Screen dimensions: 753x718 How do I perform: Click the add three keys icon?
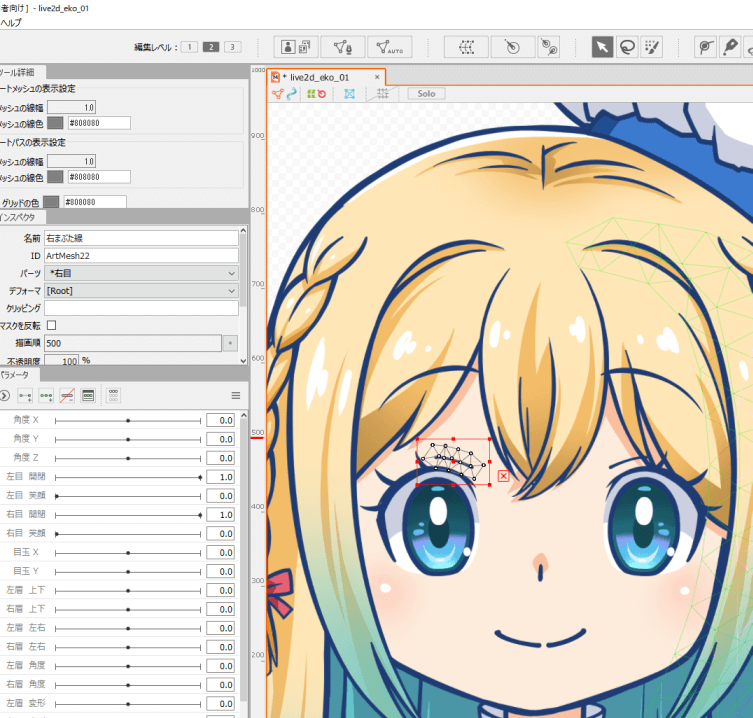[x=46, y=396]
